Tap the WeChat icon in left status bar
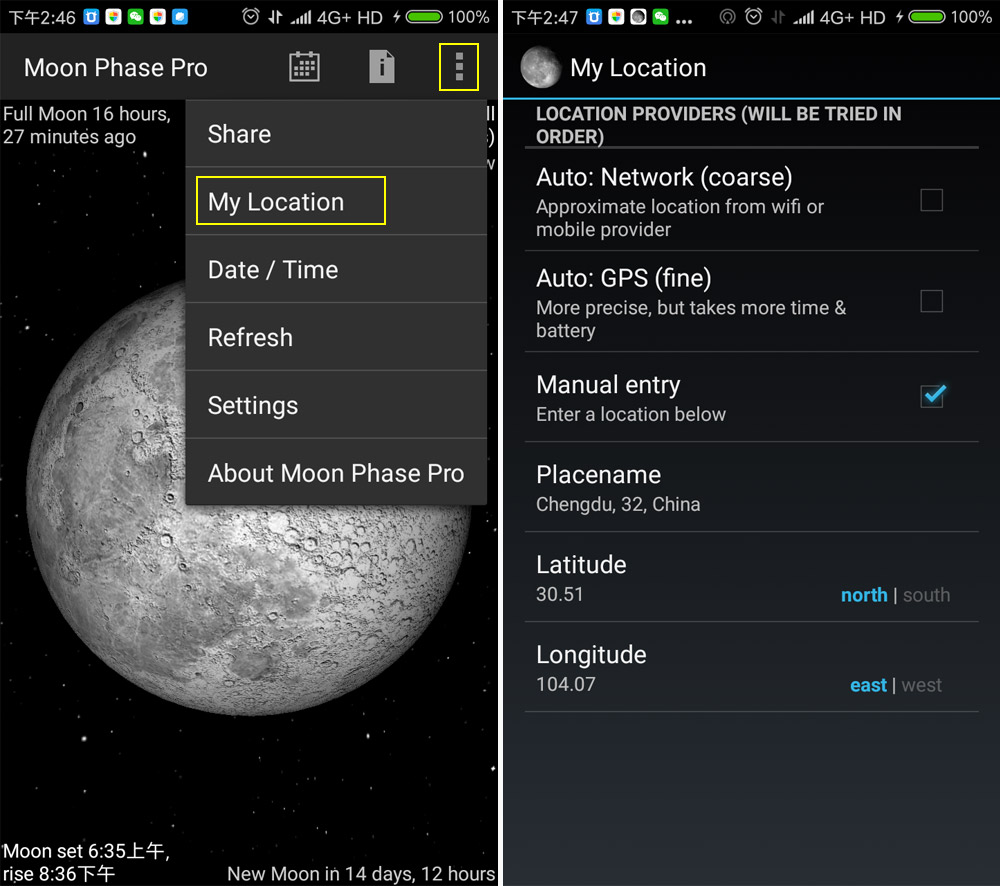The width and height of the screenshot is (1000, 886). click(x=135, y=17)
